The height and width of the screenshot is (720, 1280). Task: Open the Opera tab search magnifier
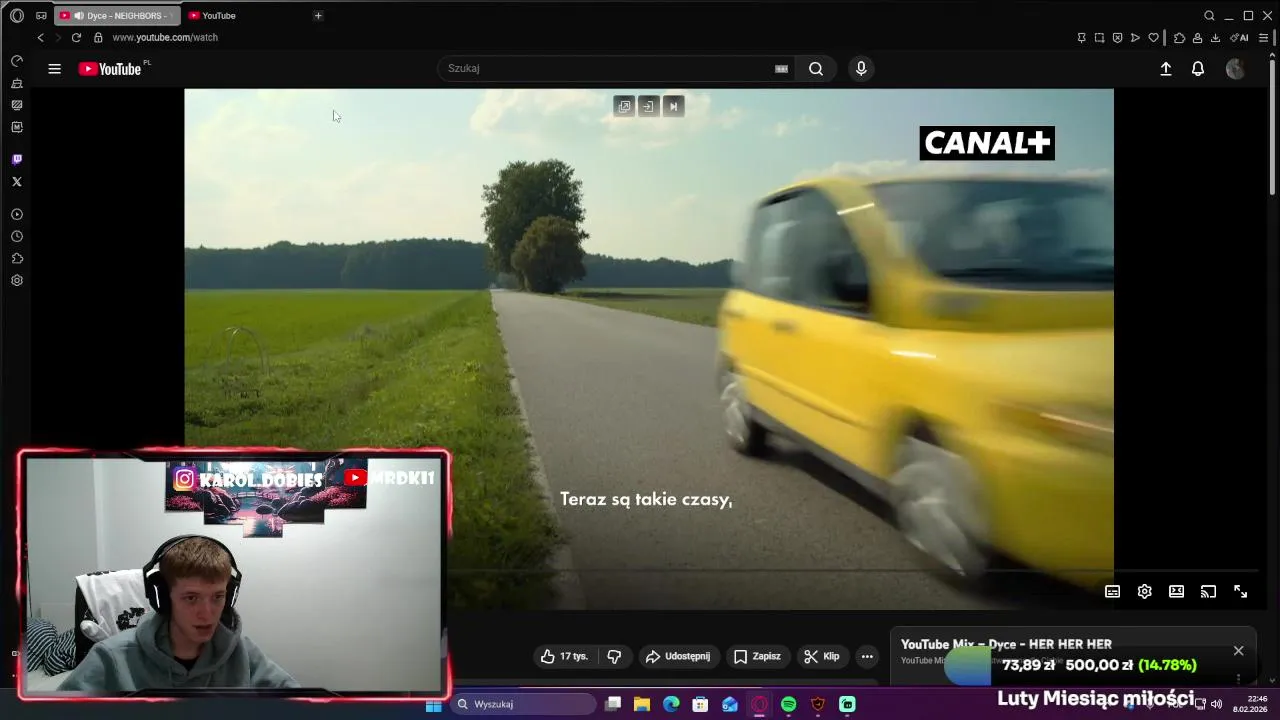point(1209,16)
